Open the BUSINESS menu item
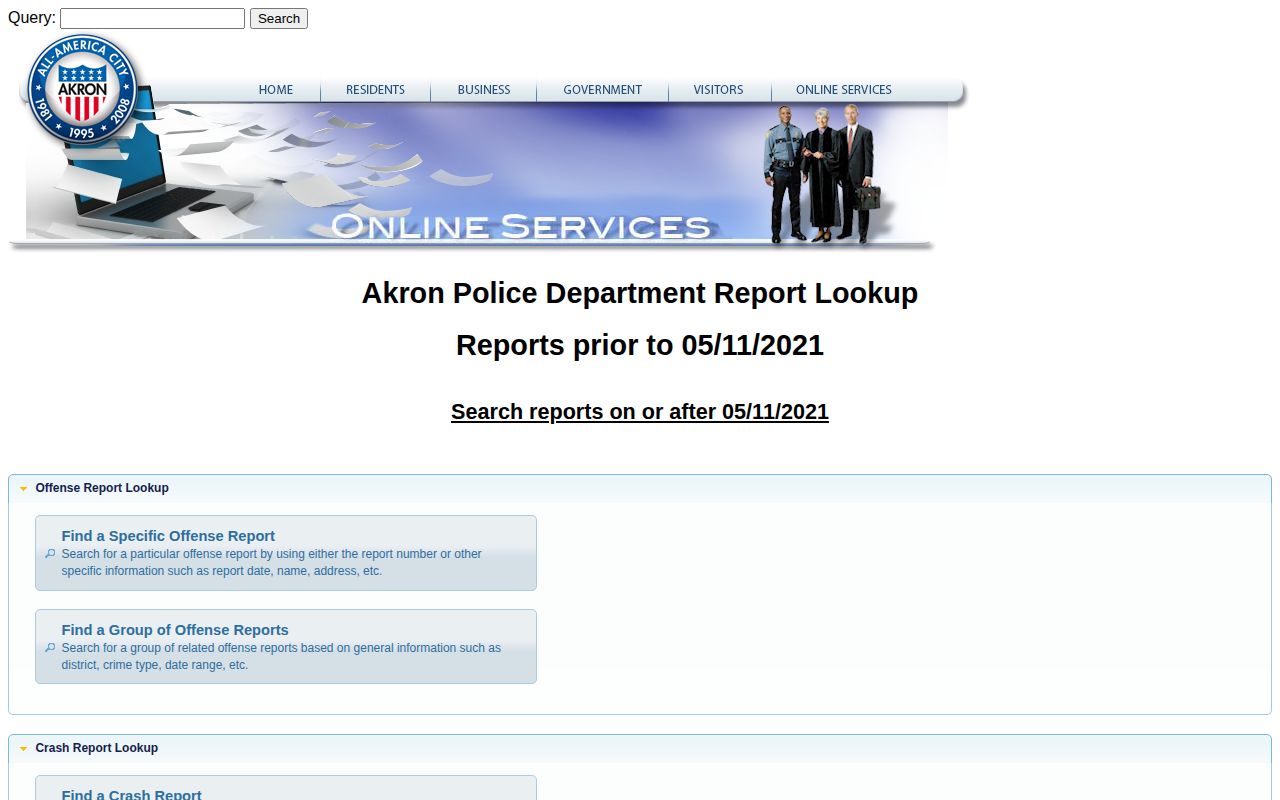This screenshot has height=800, width=1280. point(484,90)
